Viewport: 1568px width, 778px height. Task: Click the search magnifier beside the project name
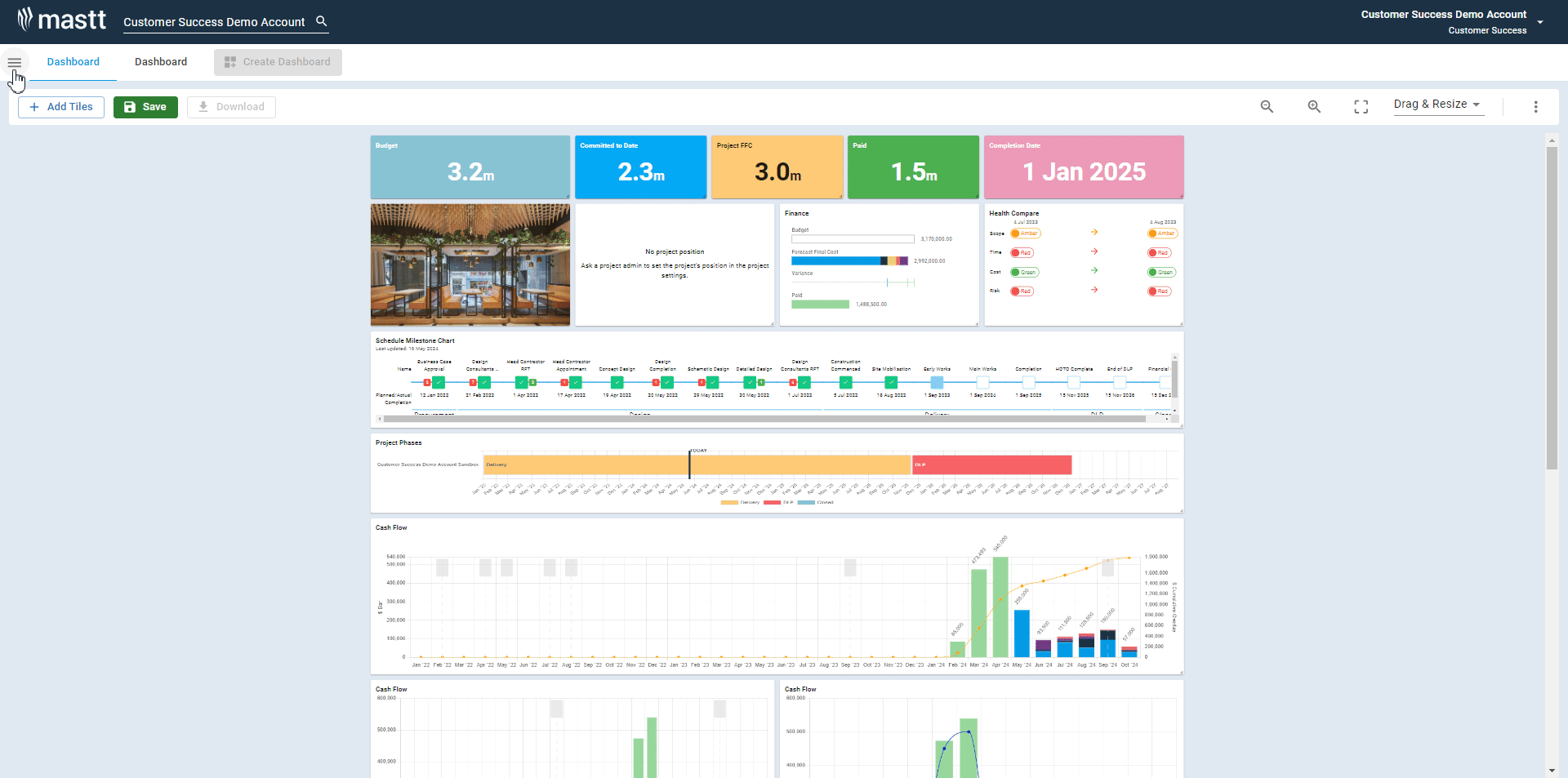[322, 21]
